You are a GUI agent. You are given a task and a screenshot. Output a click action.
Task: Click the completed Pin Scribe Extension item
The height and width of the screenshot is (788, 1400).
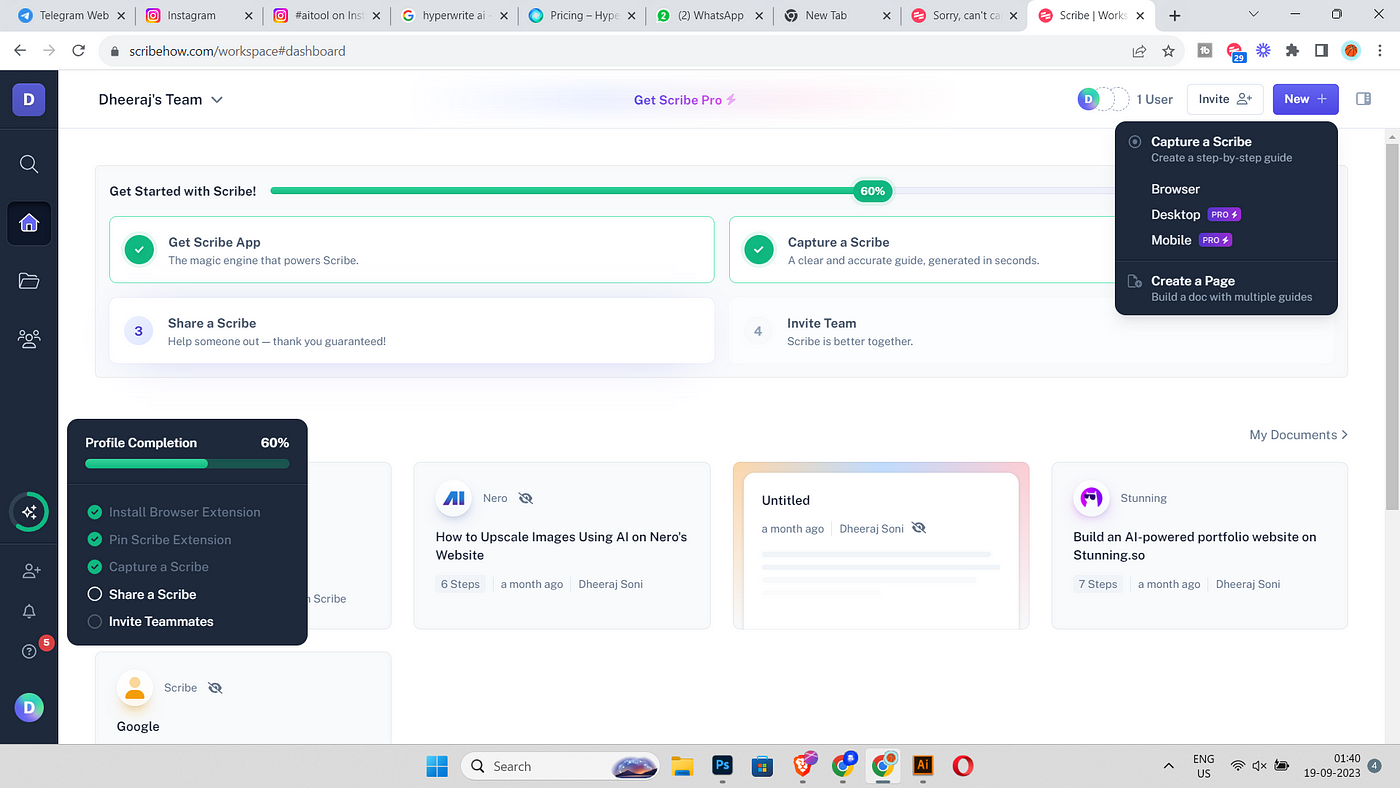pos(159,539)
